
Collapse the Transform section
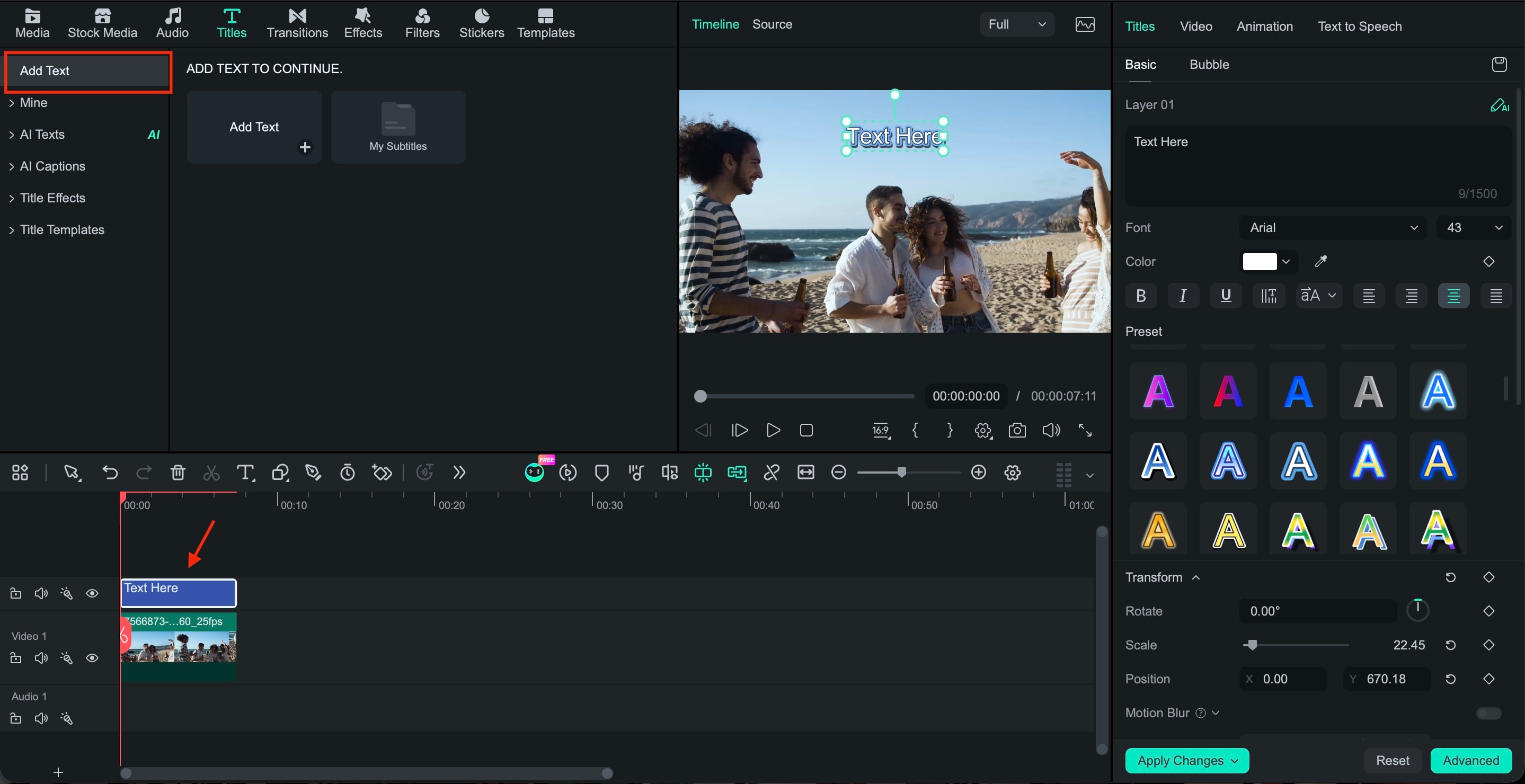coord(1196,577)
